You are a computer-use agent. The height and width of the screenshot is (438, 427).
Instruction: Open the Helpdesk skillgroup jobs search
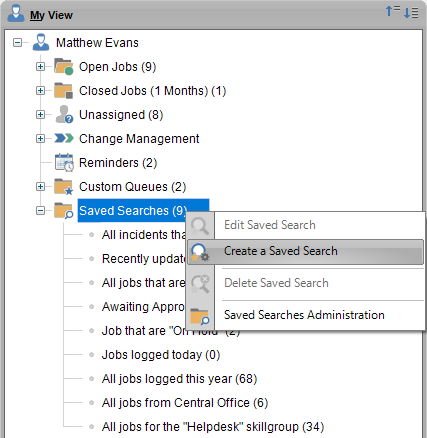(213, 427)
